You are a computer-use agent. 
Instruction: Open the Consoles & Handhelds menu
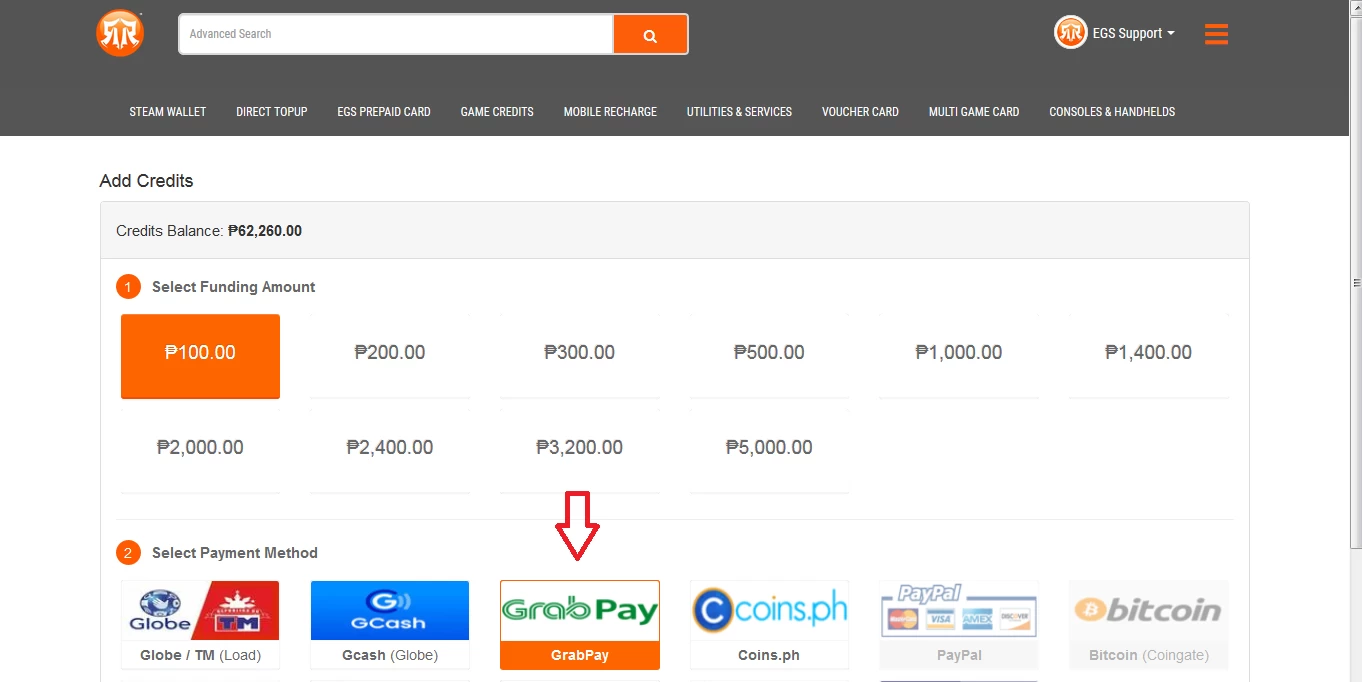point(1112,112)
